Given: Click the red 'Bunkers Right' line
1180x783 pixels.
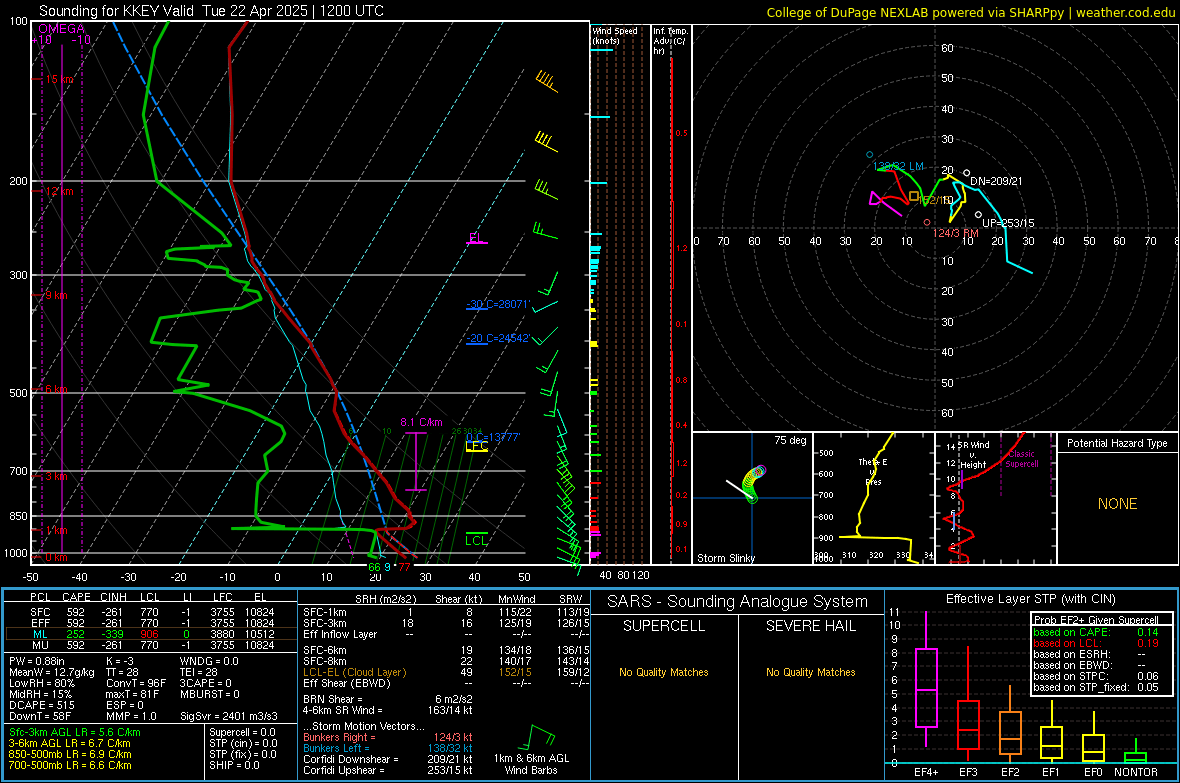Looking at the screenshot, I should pos(388,738).
